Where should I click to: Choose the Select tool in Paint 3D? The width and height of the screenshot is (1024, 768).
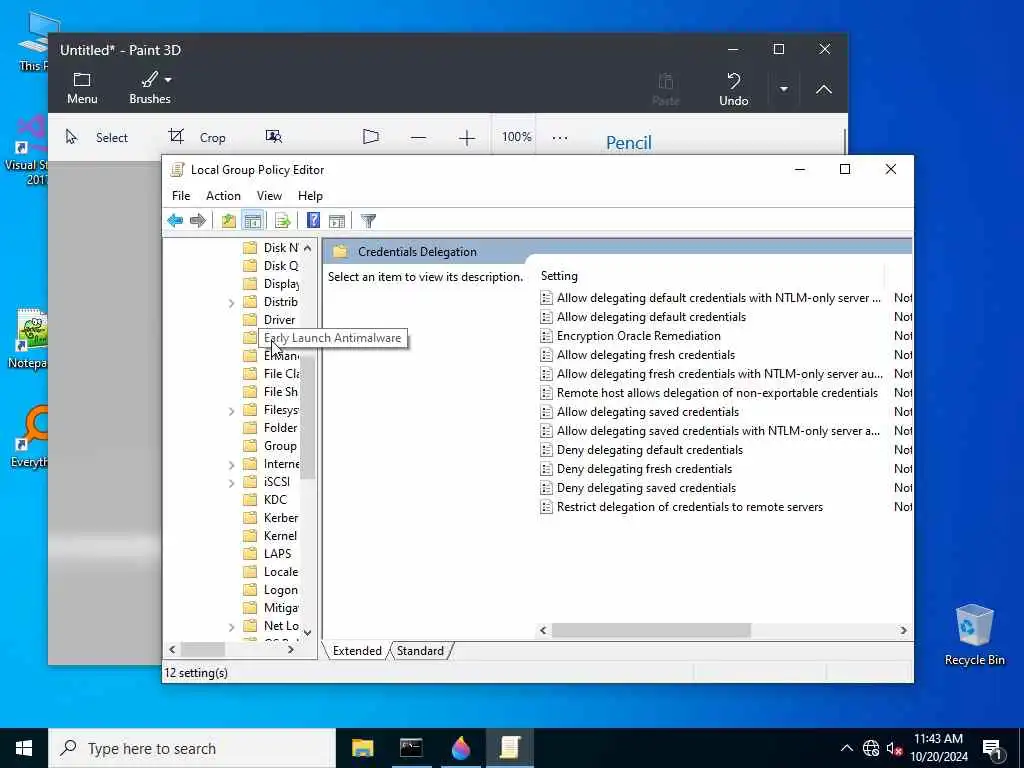tap(97, 137)
